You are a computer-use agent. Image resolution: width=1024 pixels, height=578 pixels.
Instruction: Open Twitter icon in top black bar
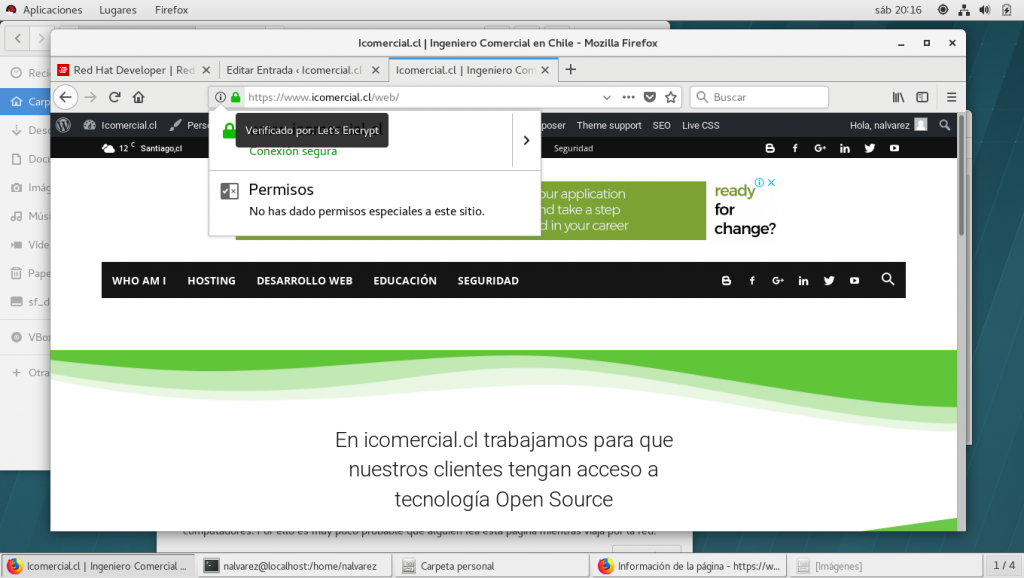click(869, 148)
